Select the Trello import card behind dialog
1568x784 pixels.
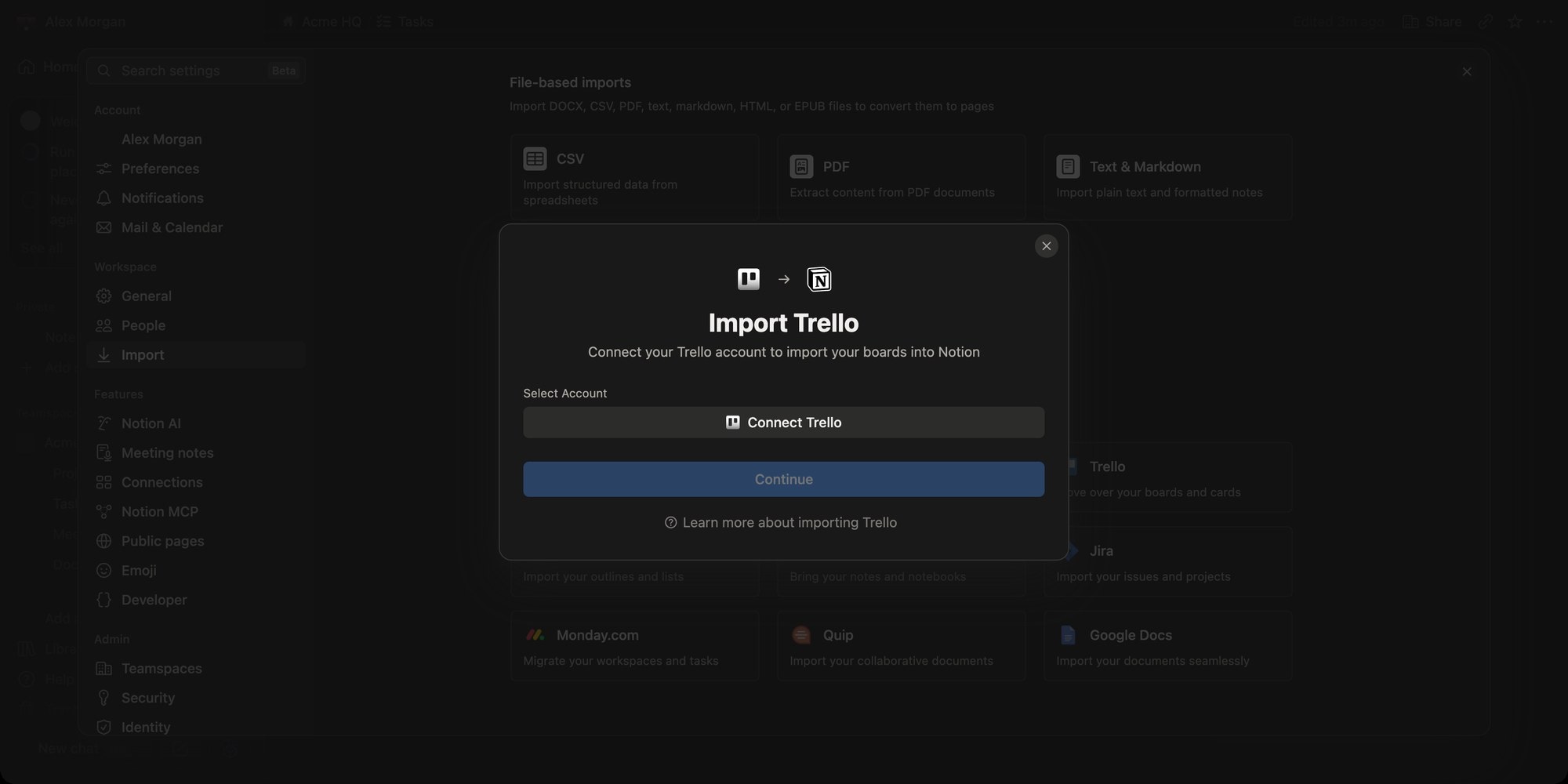tap(1181, 477)
